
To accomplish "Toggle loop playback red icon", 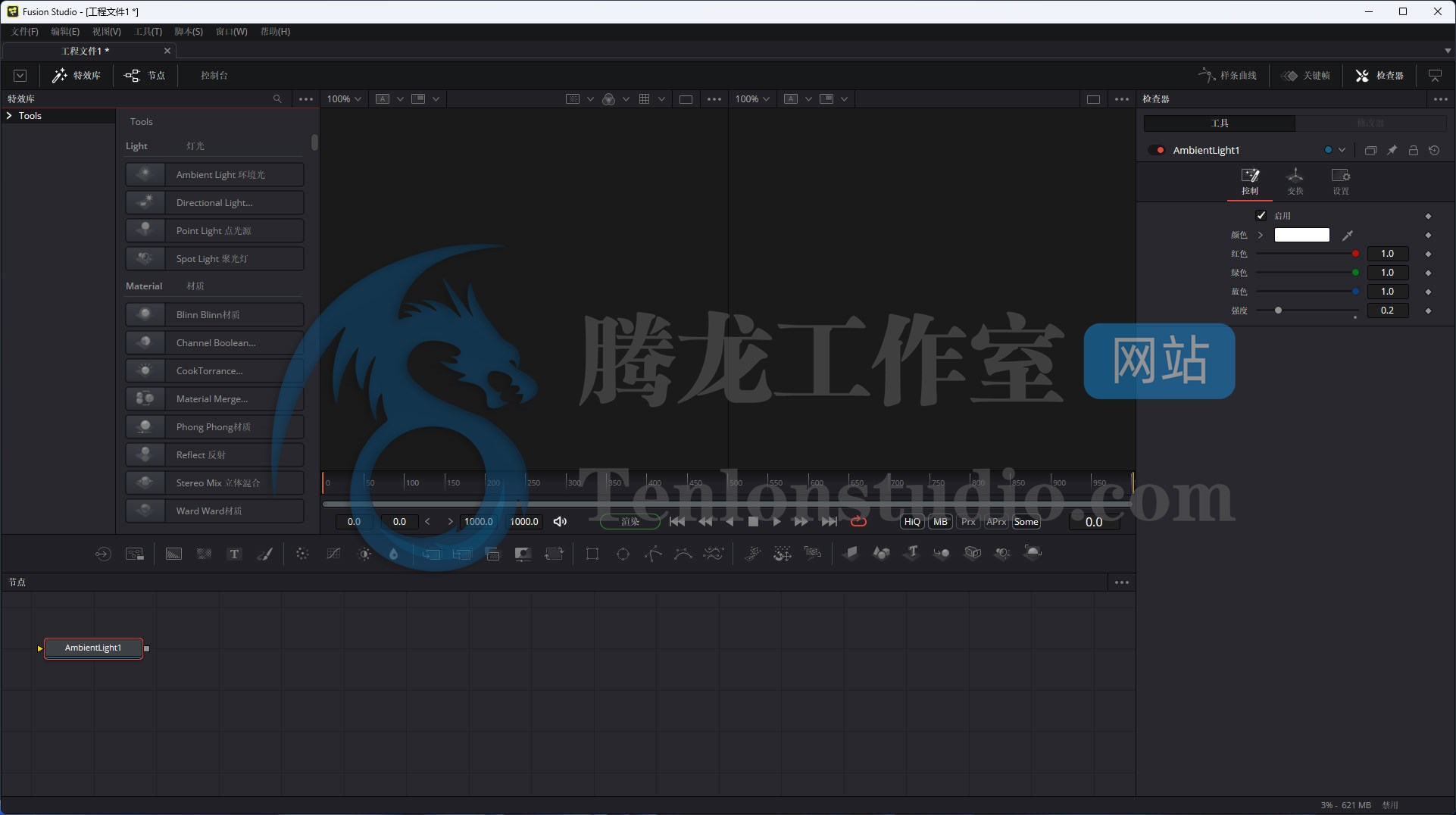I will point(858,521).
